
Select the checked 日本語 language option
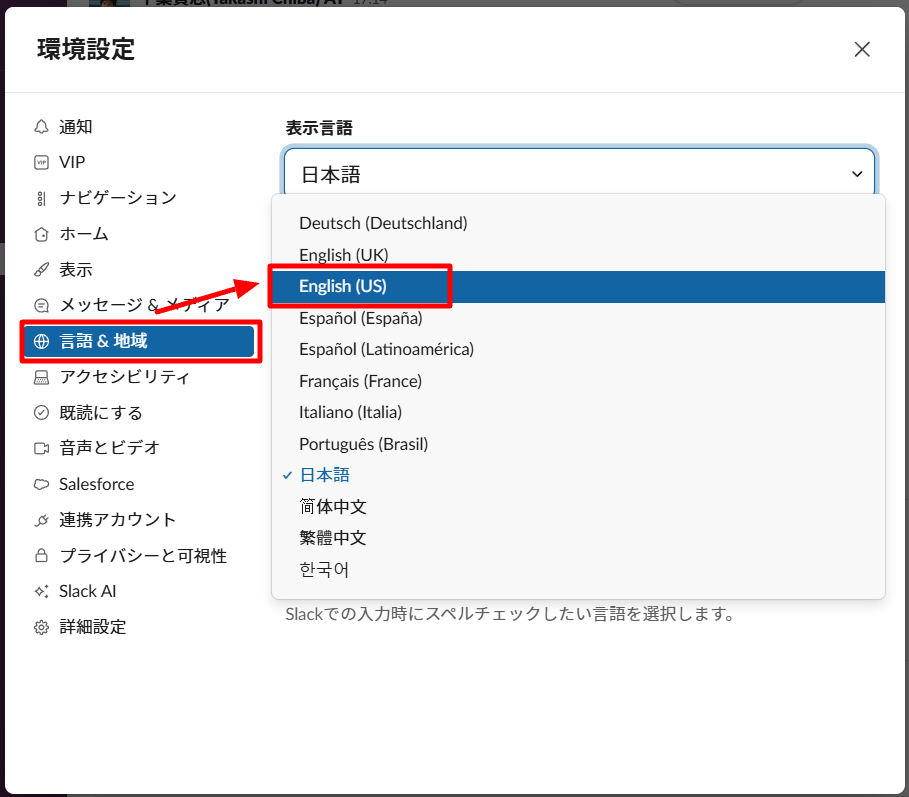tap(324, 475)
